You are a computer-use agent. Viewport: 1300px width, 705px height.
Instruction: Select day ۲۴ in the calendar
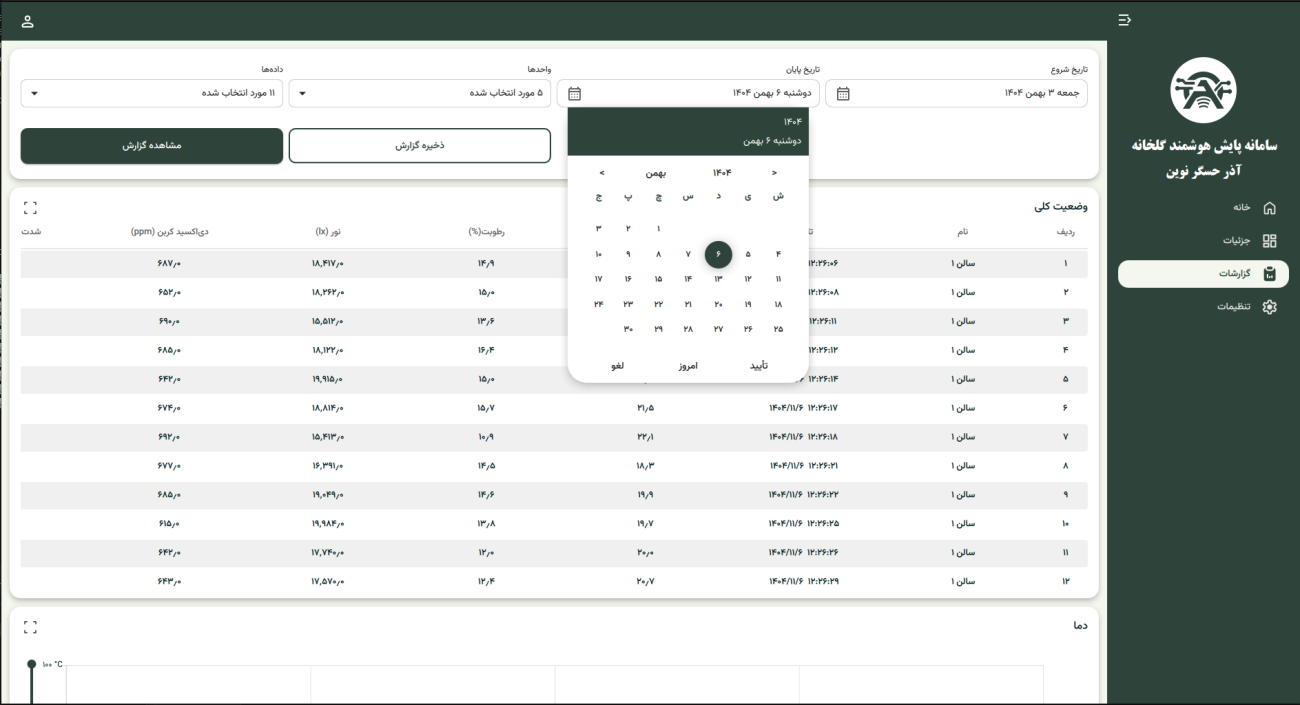click(x=598, y=304)
